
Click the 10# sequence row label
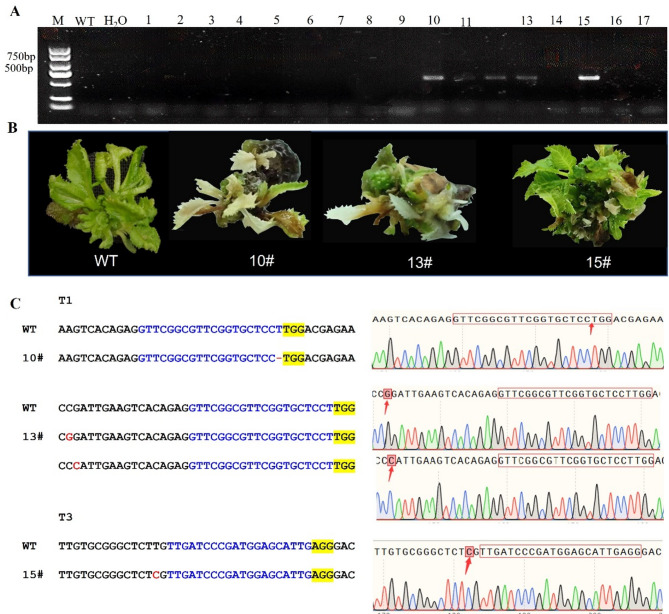pyautogui.click(x=33, y=358)
